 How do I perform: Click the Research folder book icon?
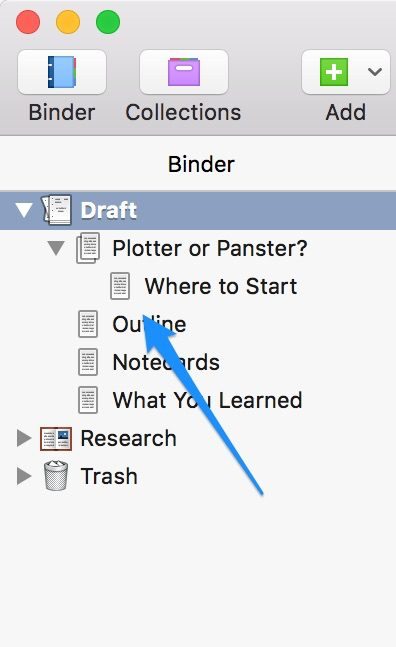(x=56, y=438)
